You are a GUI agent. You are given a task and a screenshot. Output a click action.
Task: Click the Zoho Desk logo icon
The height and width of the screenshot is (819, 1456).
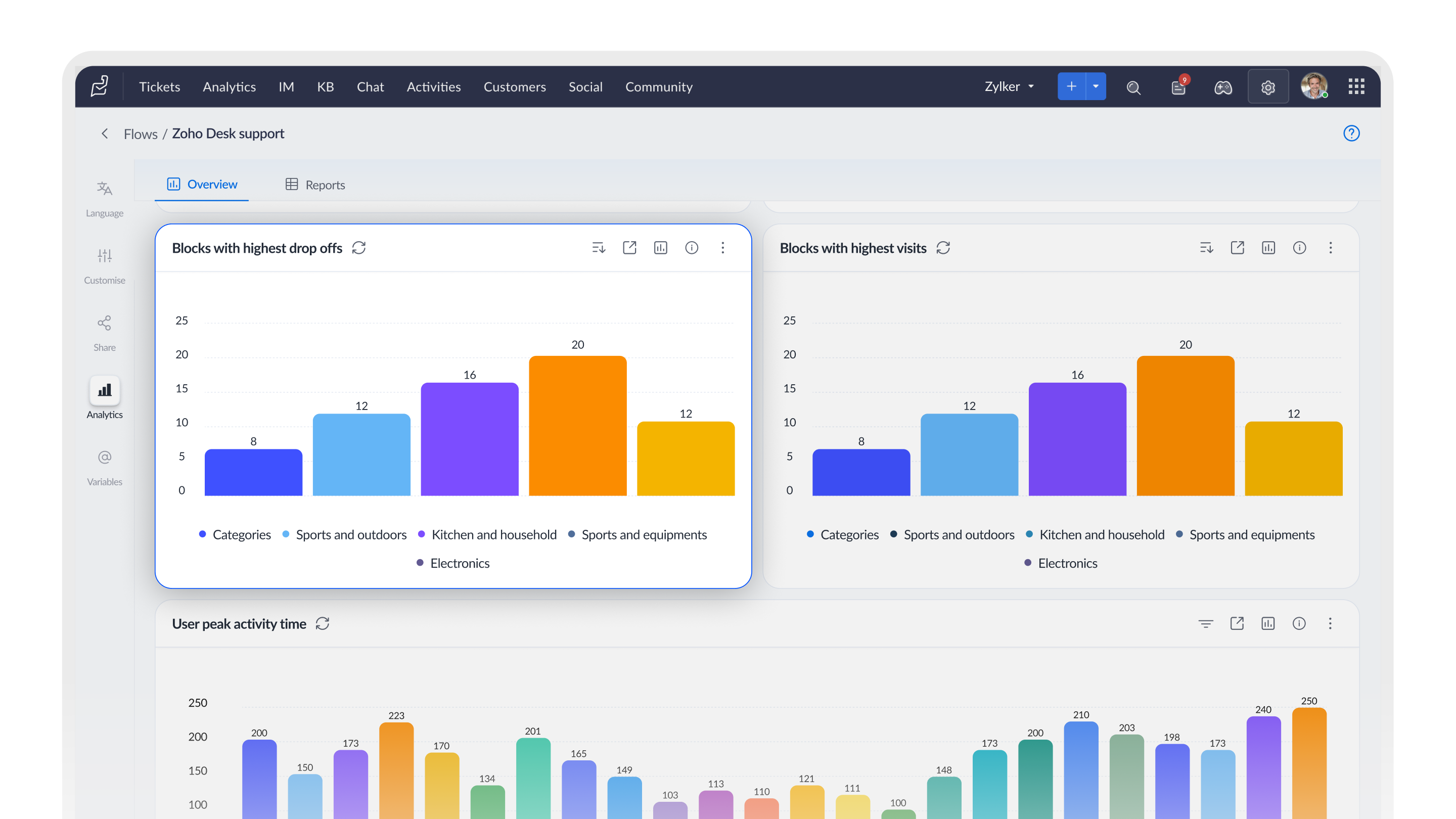[x=100, y=86]
